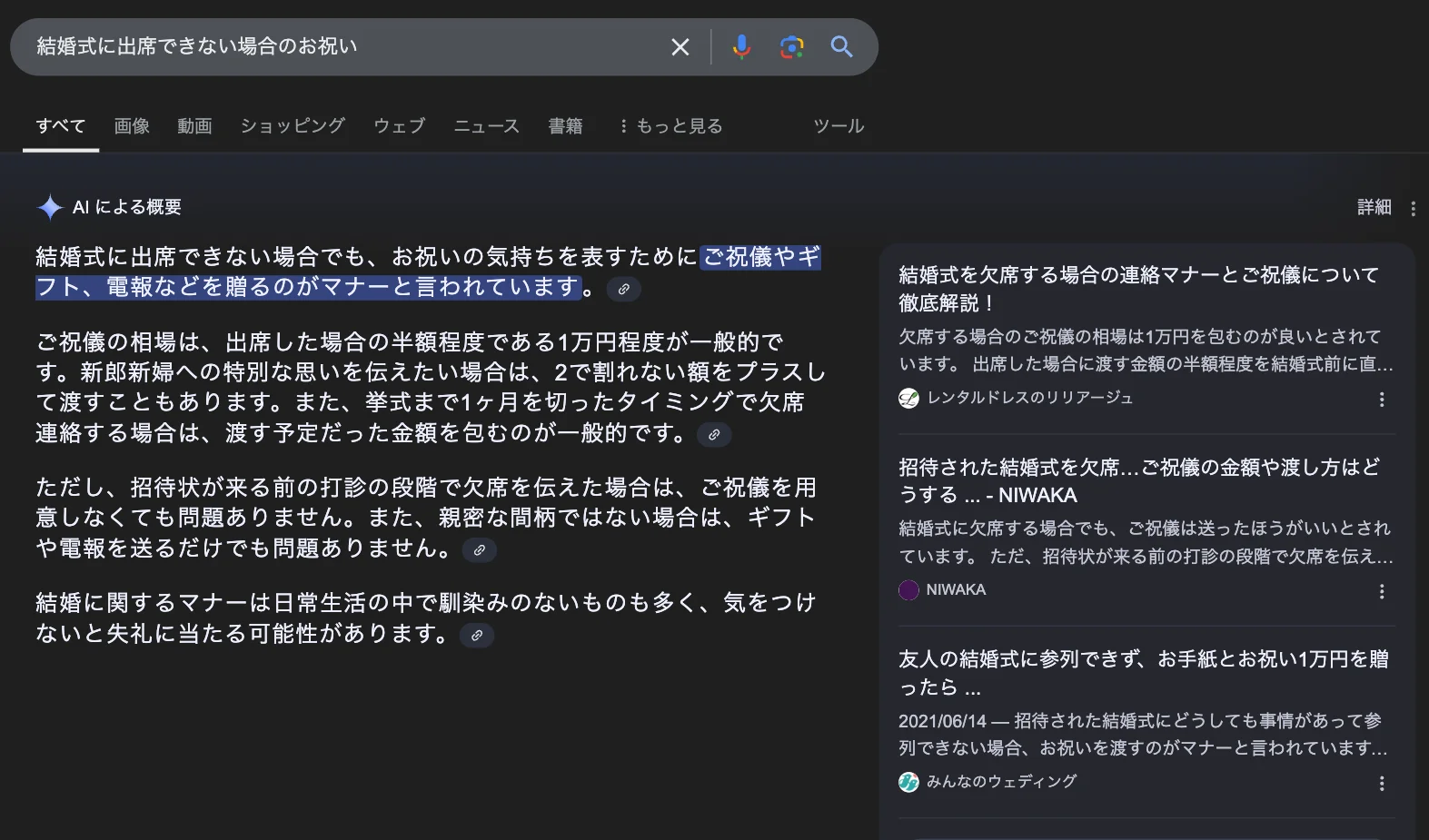Click inside the search query field
The width and height of the screenshot is (1429, 840).
345,46
